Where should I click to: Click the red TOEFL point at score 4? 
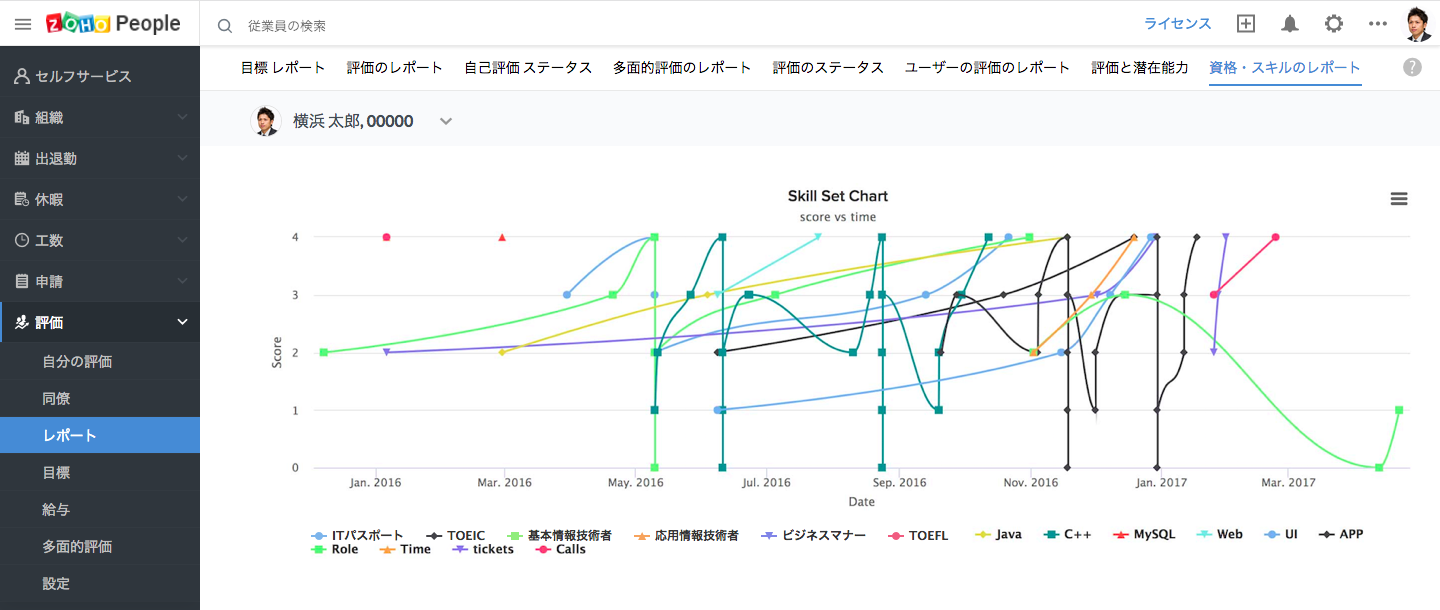[386, 237]
